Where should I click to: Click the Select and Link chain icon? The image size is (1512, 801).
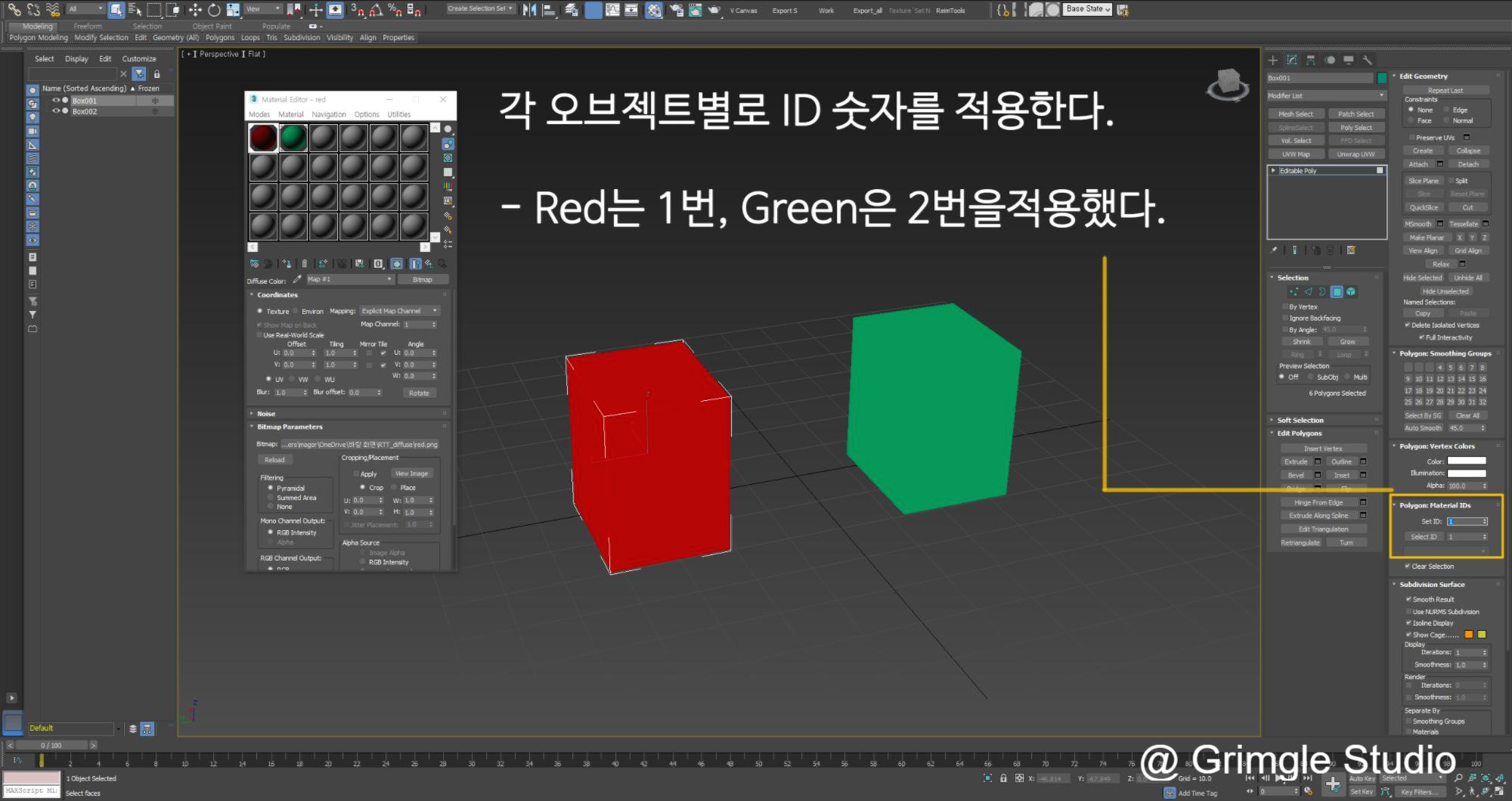pos(14,10)
